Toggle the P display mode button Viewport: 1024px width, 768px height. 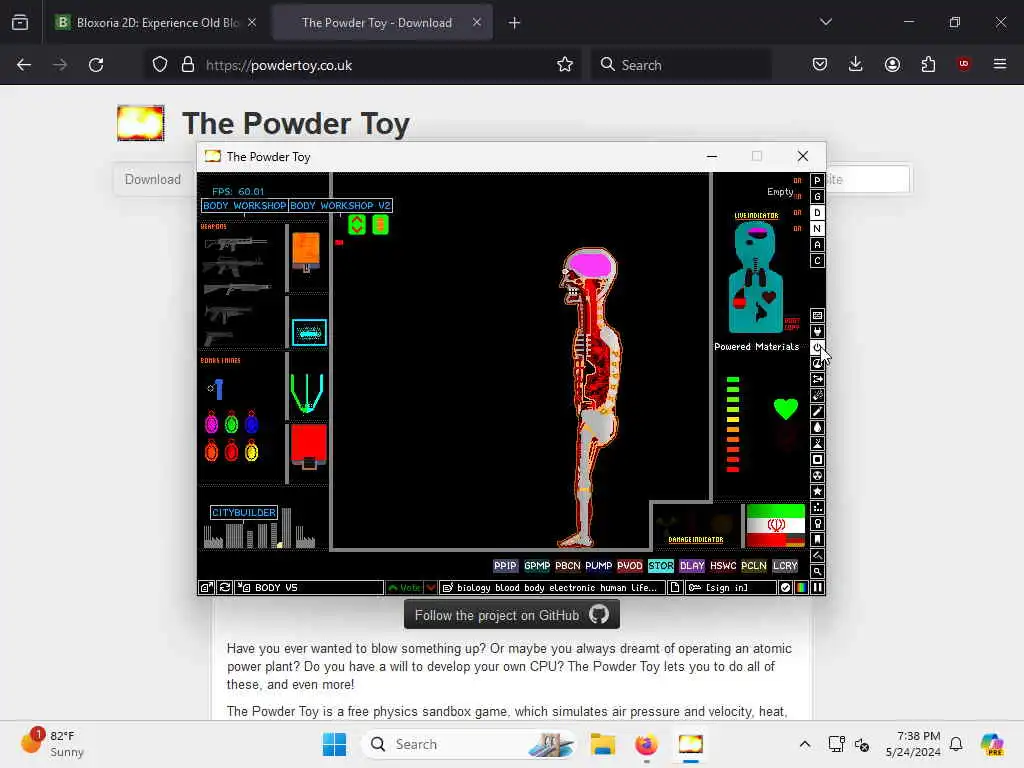817,181
